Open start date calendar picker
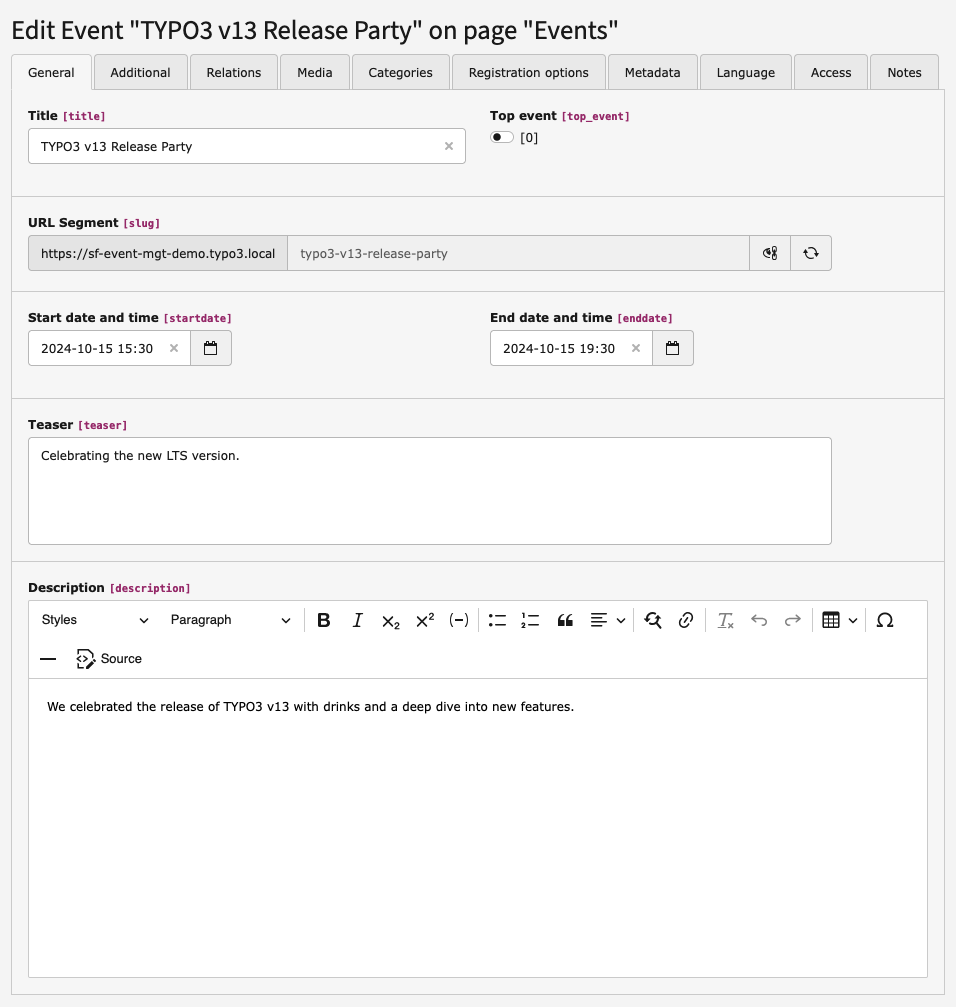Screen dimensions: 956x1007 [x=210, y=348]
